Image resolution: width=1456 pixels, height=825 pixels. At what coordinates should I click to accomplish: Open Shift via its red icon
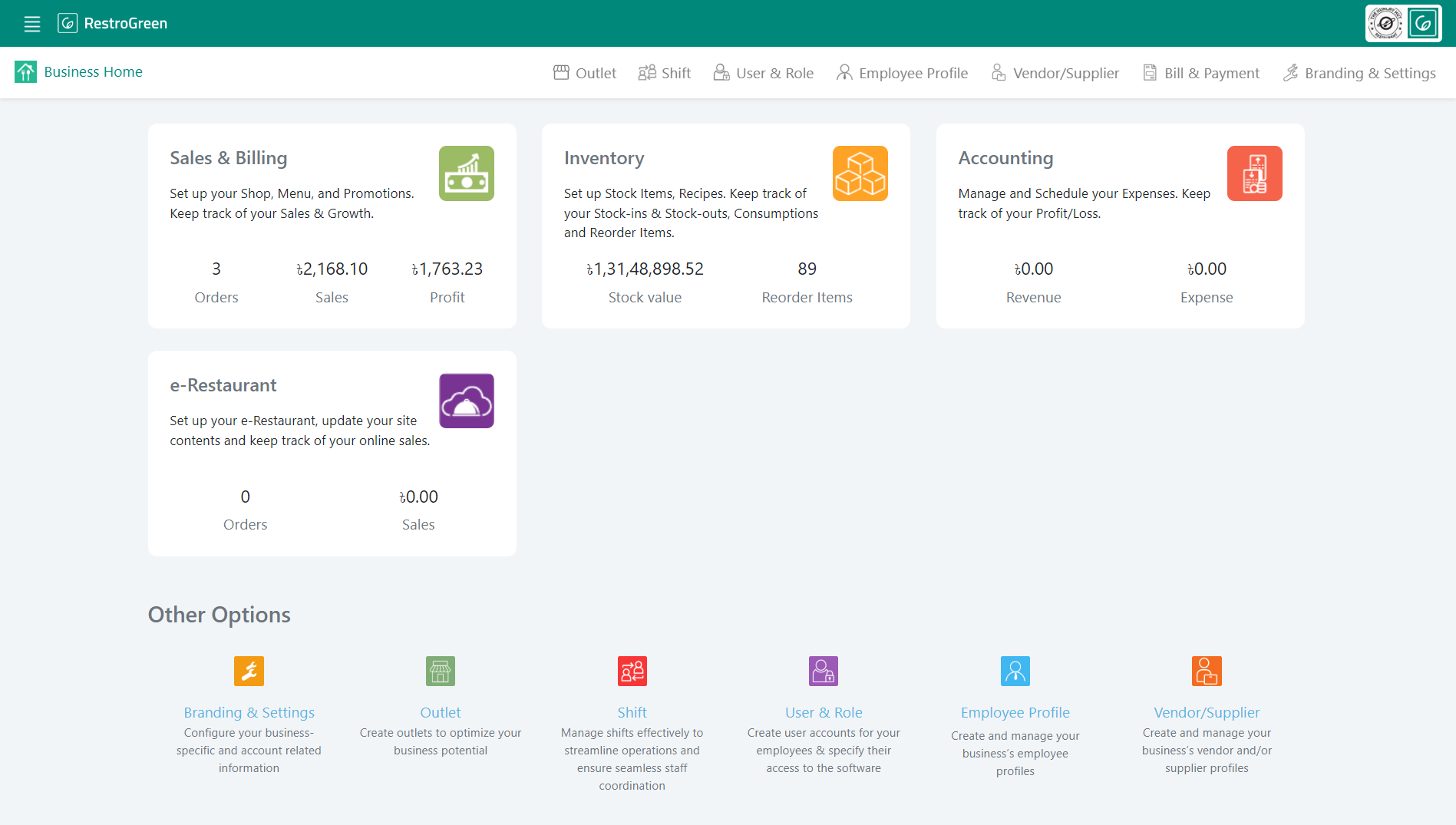(632, 671)
